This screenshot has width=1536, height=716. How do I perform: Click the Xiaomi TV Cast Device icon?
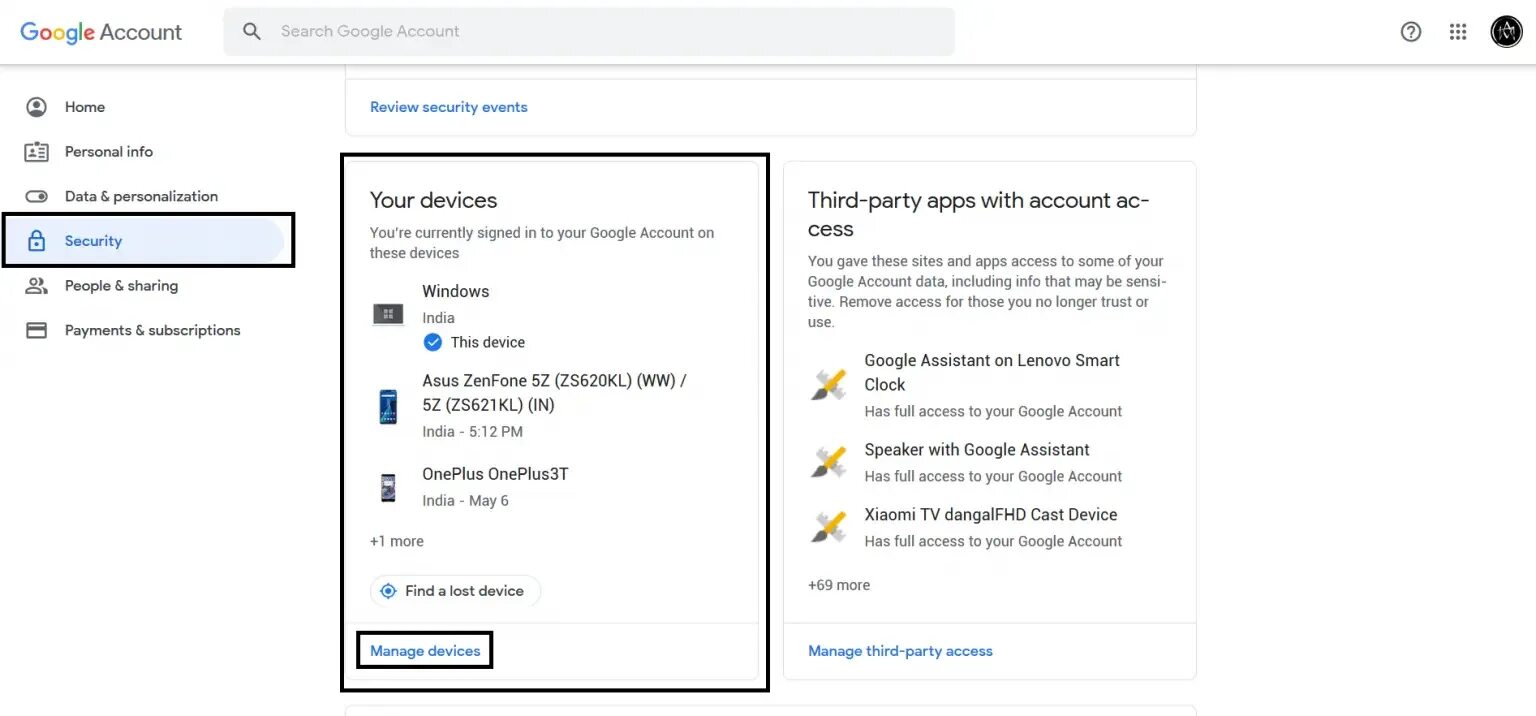point(827,526)
